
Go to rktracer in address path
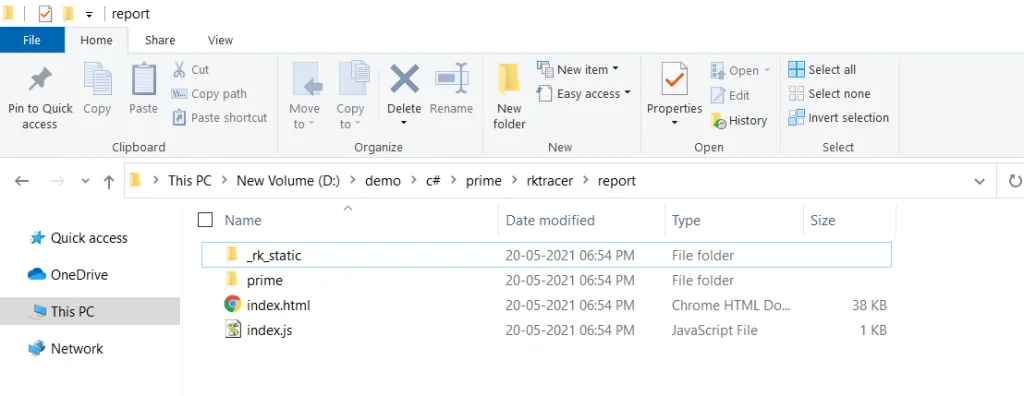pyautogui.click(x=549, y=181)
